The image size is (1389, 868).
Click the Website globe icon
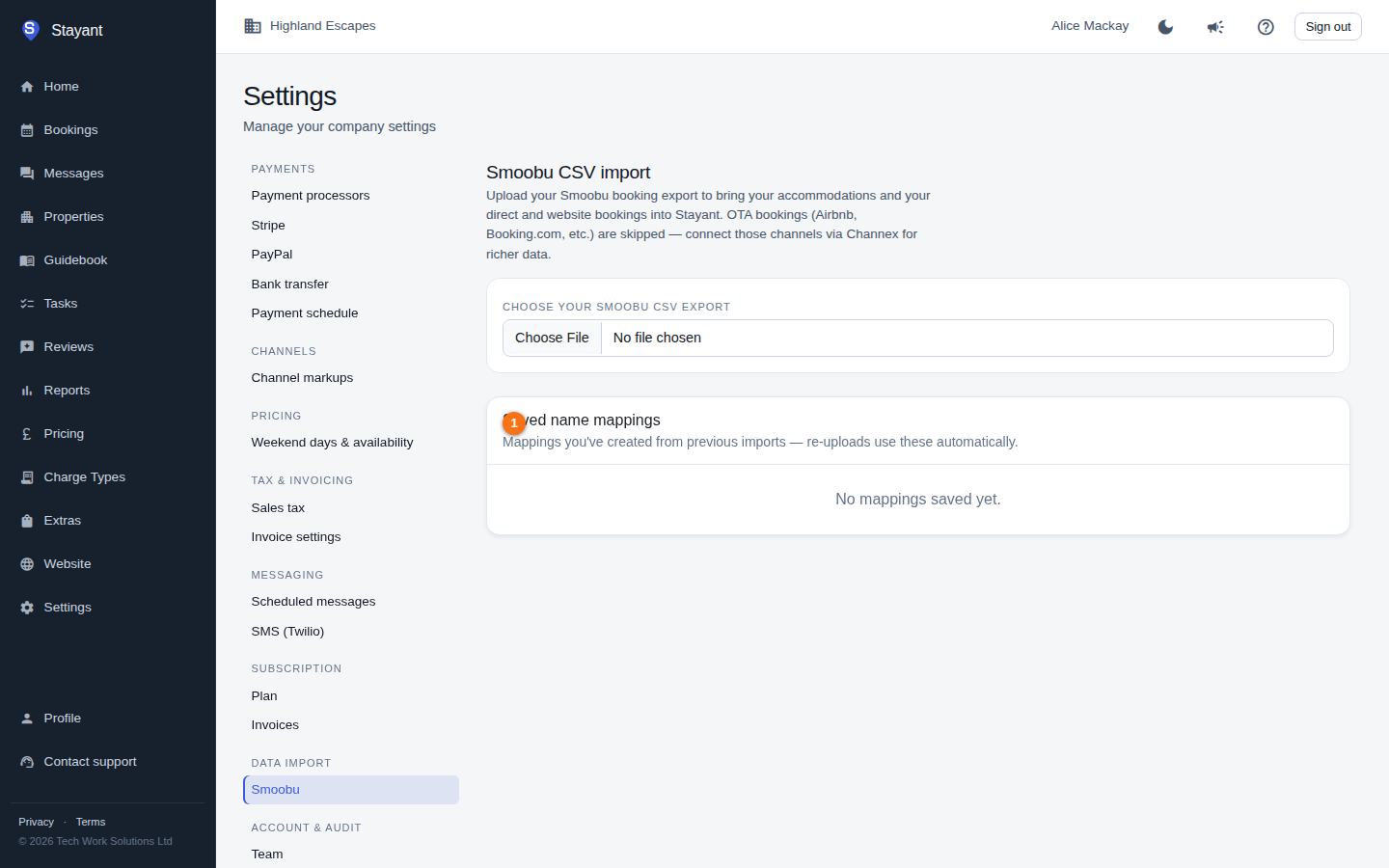point(27,564)
